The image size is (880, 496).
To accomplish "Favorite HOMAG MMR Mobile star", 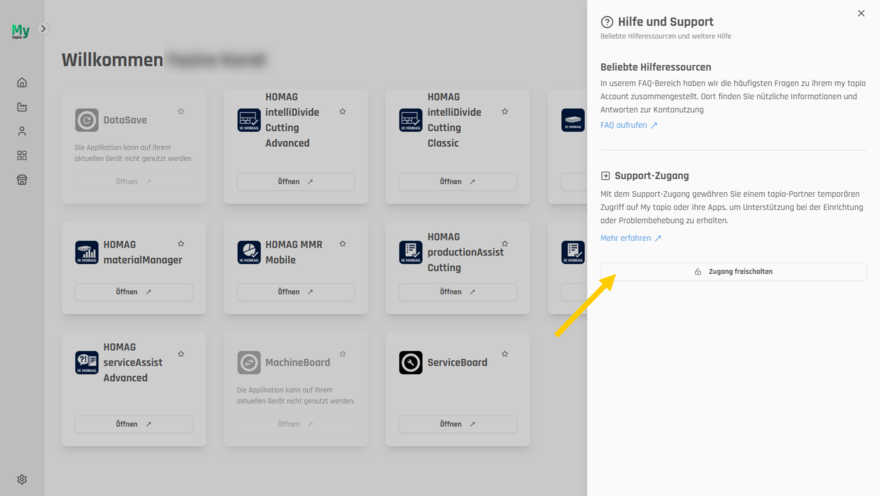I will point(342,244).
